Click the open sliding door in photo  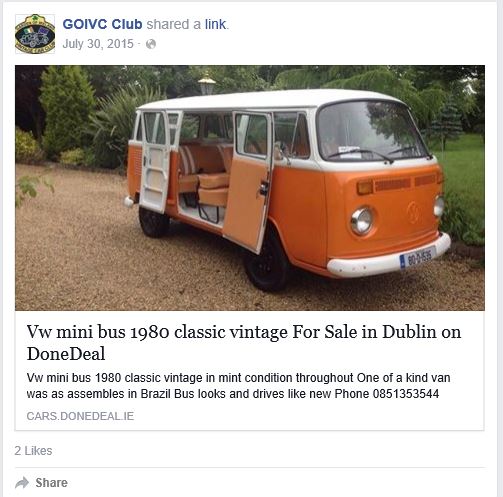247,180
